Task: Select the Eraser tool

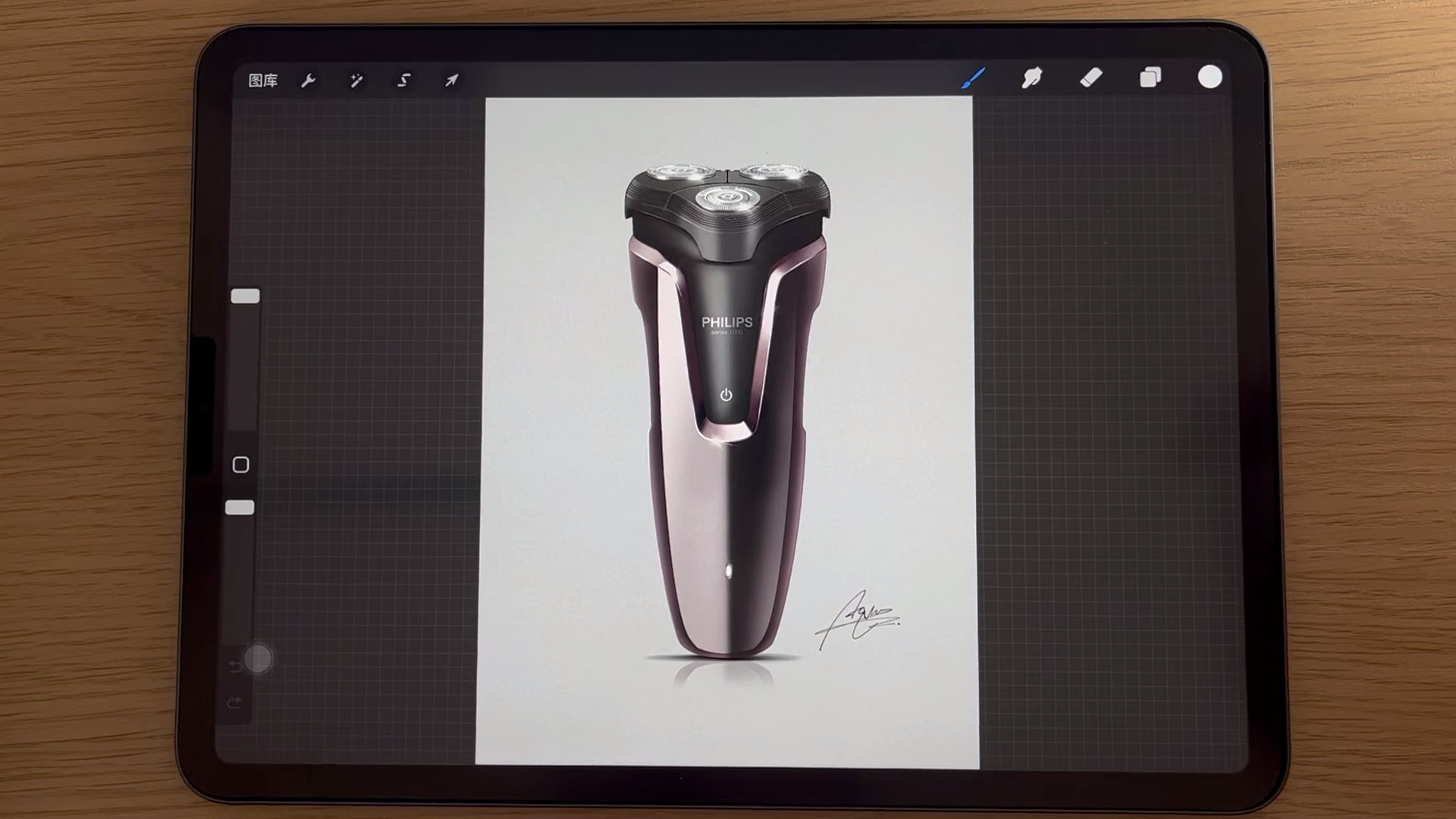Action: pos(1090,78)
